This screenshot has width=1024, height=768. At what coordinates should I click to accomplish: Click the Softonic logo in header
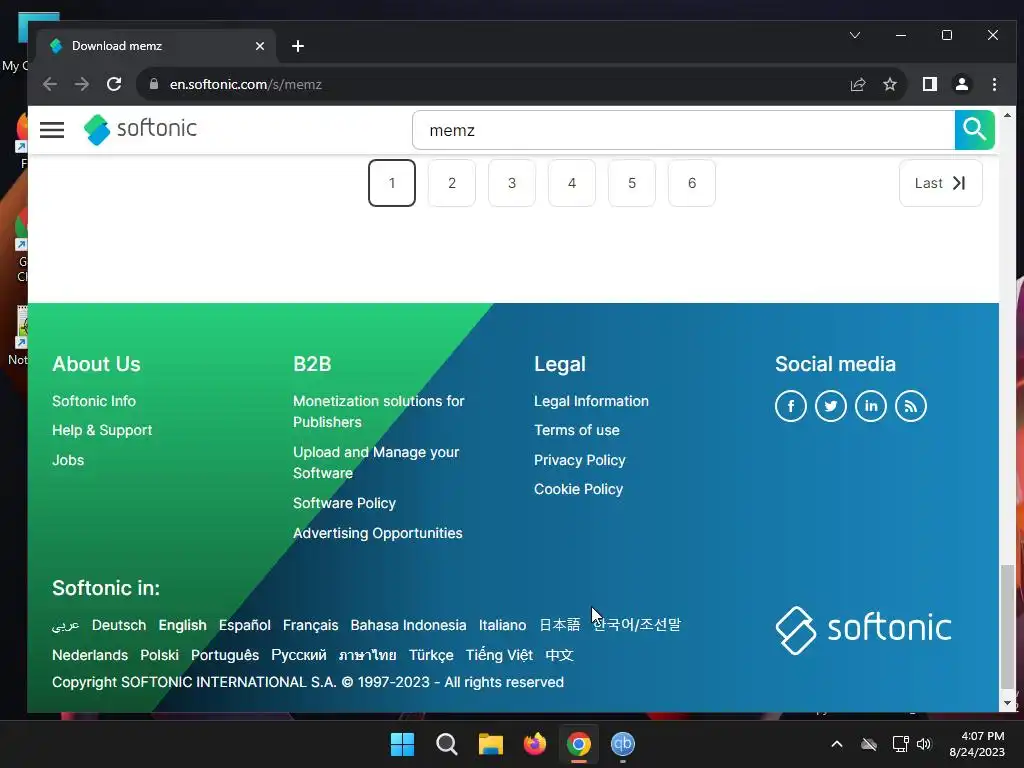pos(140,129)
